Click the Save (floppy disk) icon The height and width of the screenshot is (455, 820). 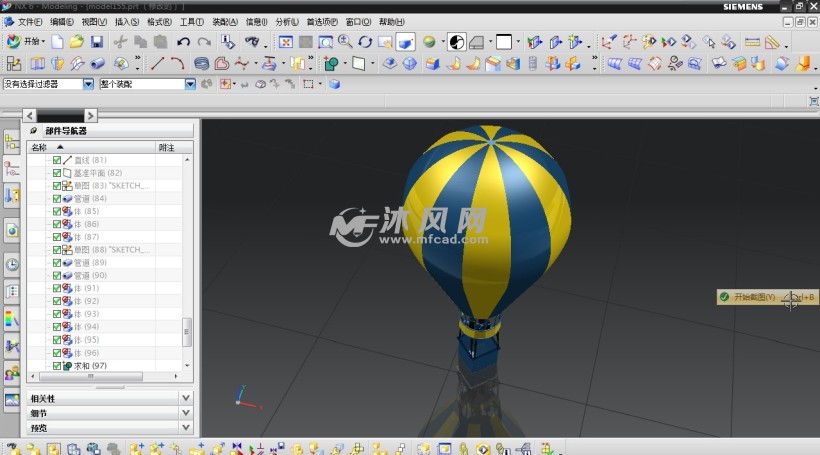coord(96,42)
